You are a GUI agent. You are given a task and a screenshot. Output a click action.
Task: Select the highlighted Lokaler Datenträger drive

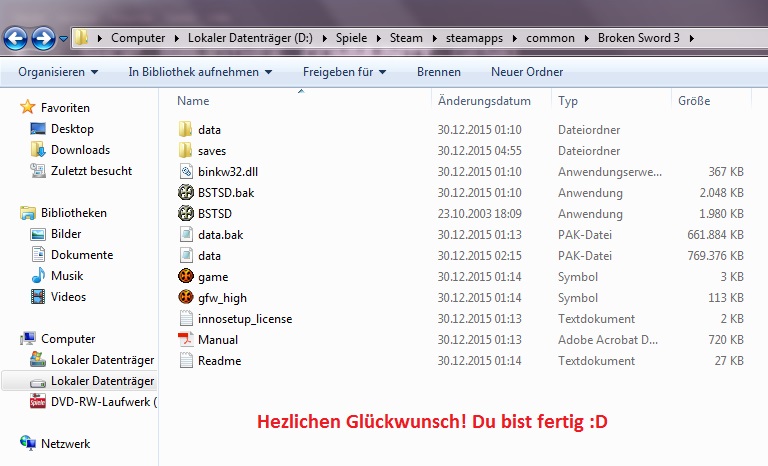79,381
